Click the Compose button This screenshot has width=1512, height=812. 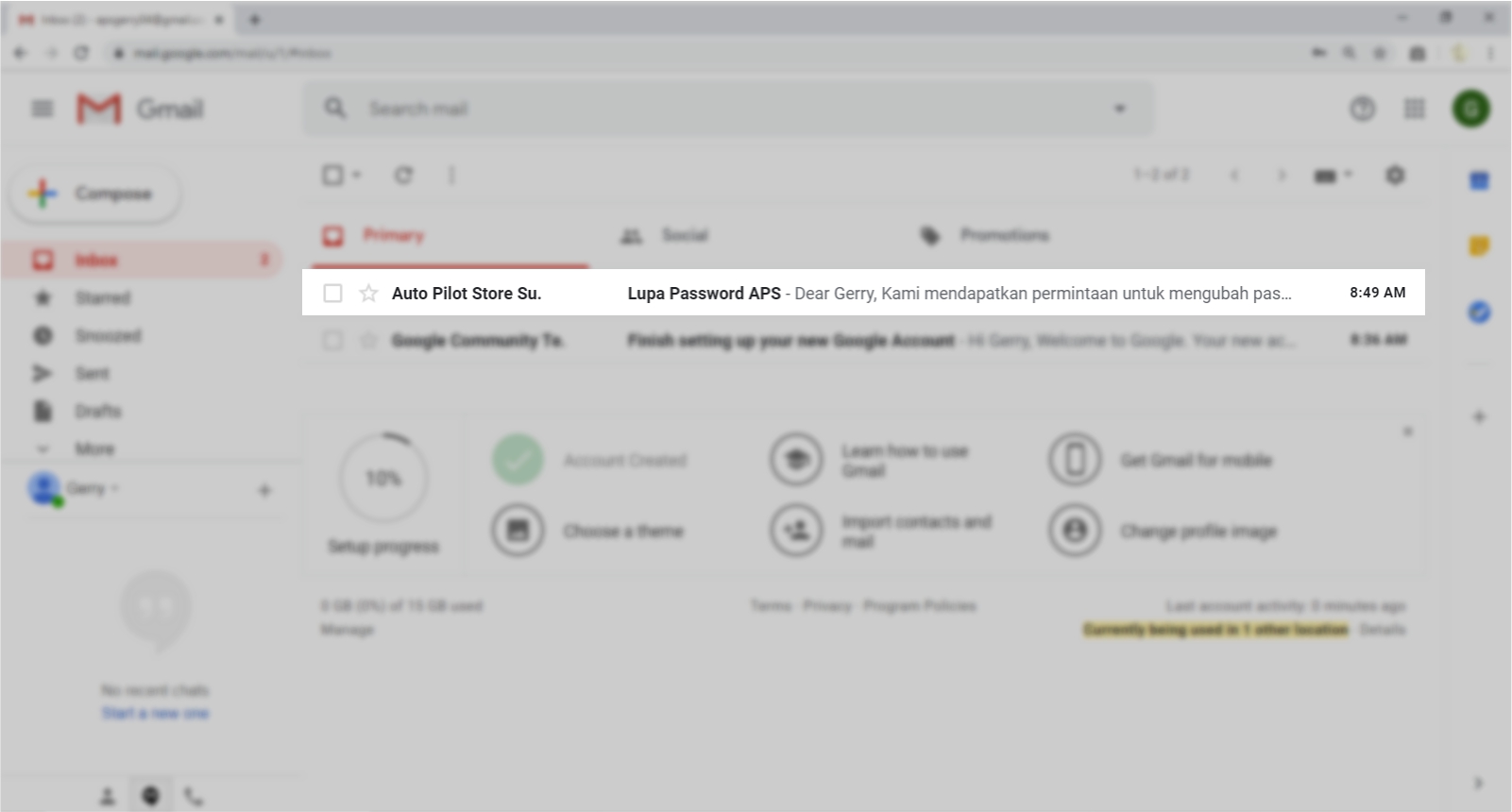tap(95, 194)
